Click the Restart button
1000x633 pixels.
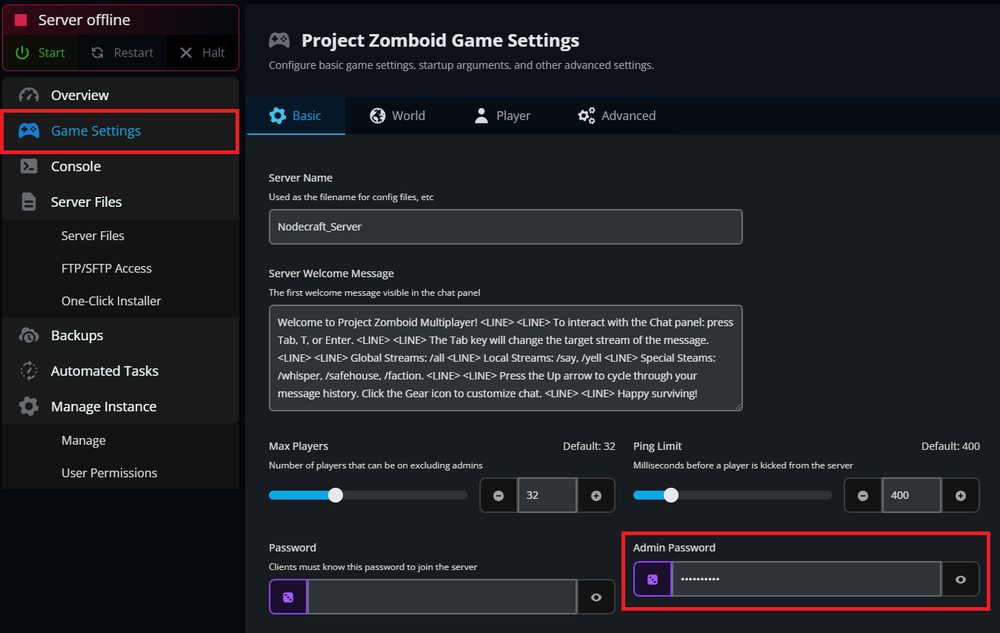(122, 52)
